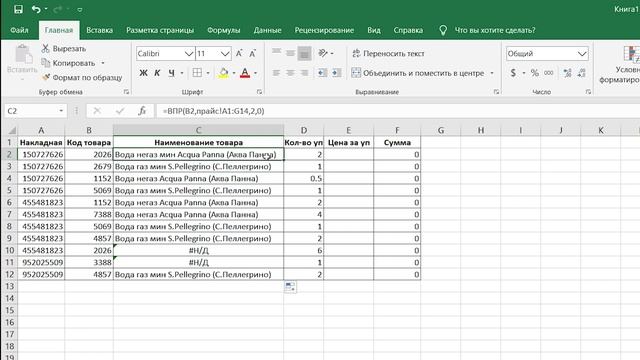Open the Выравнивание alignment dialog launcher
The width and height of the screenshot is (640, 360).
(x=496, y=92)
